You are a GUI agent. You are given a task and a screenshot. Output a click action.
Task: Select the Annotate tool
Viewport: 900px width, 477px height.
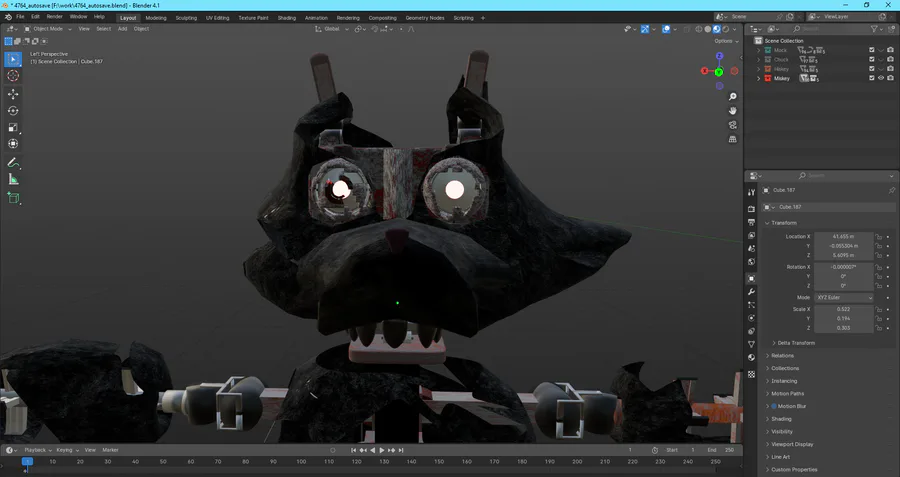[13, 163]
